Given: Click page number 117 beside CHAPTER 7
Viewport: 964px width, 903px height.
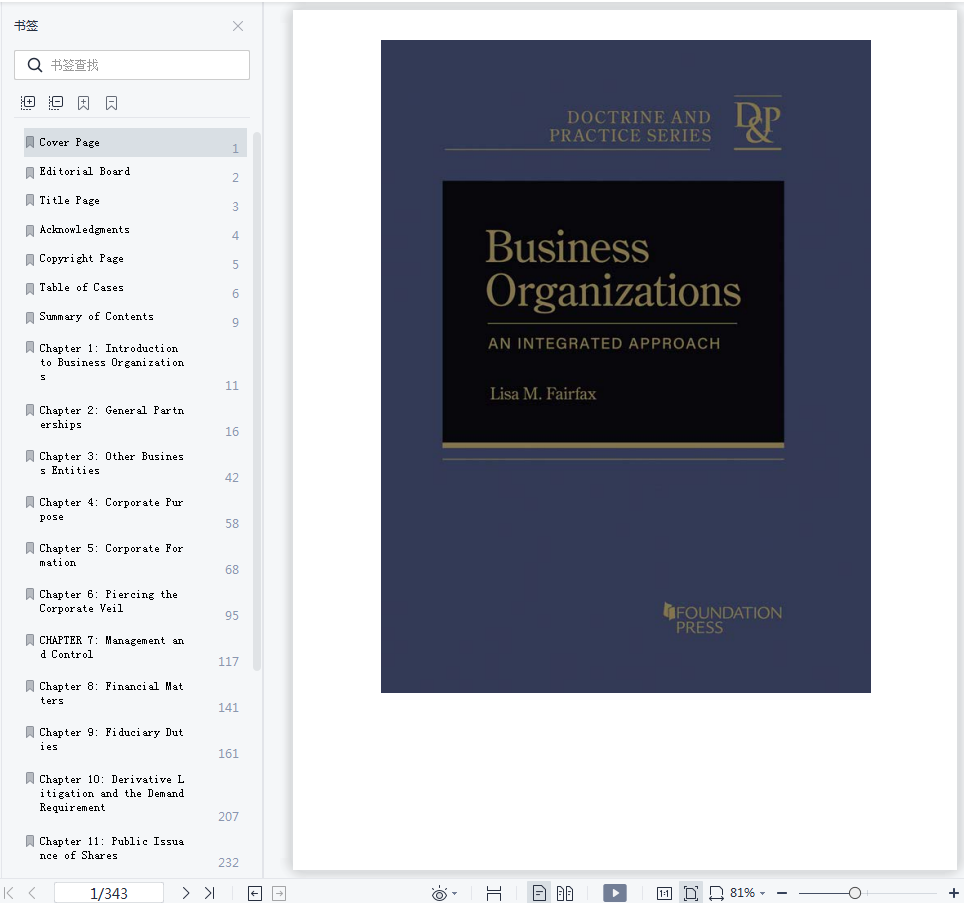Looking at the screenshot, I should (x=228, y=661).
